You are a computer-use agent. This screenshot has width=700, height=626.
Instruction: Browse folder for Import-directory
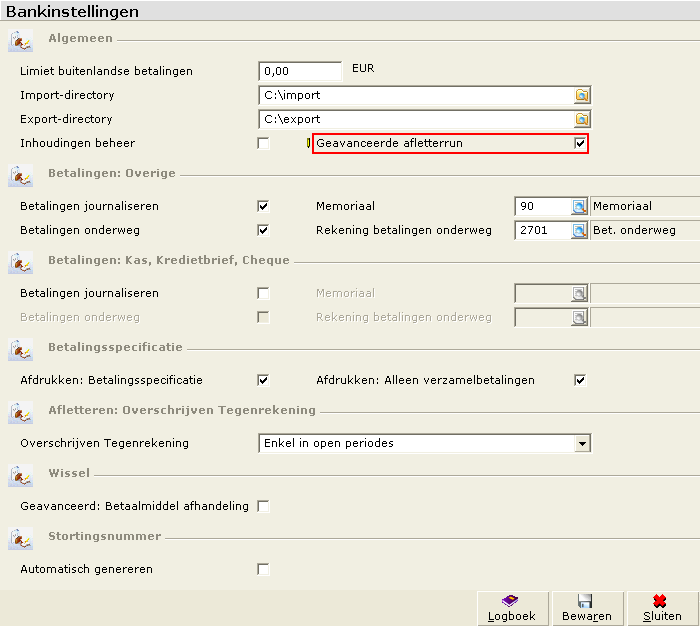pyautogui.click(x=582, y=95)
